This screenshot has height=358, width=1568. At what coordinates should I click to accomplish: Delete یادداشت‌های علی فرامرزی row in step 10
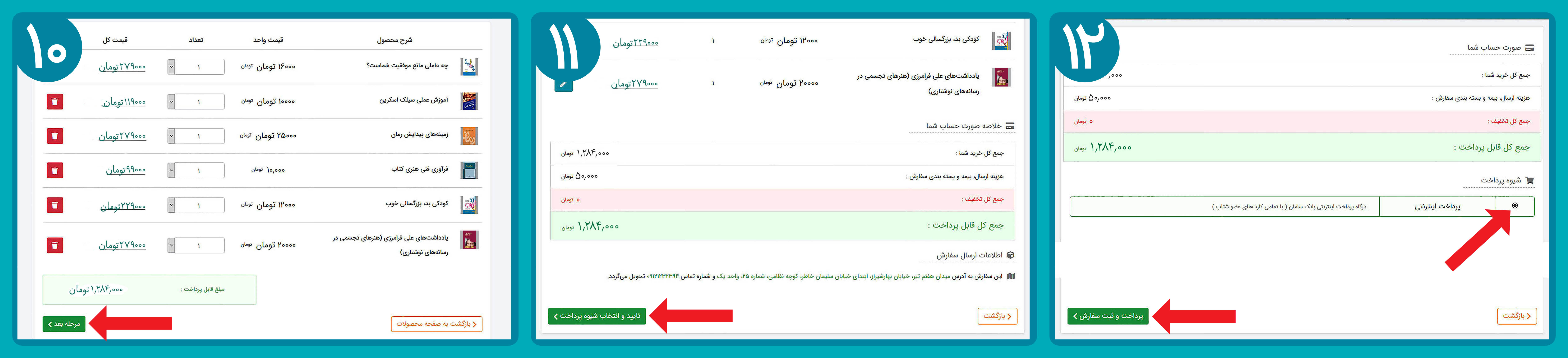pos(55,245)
